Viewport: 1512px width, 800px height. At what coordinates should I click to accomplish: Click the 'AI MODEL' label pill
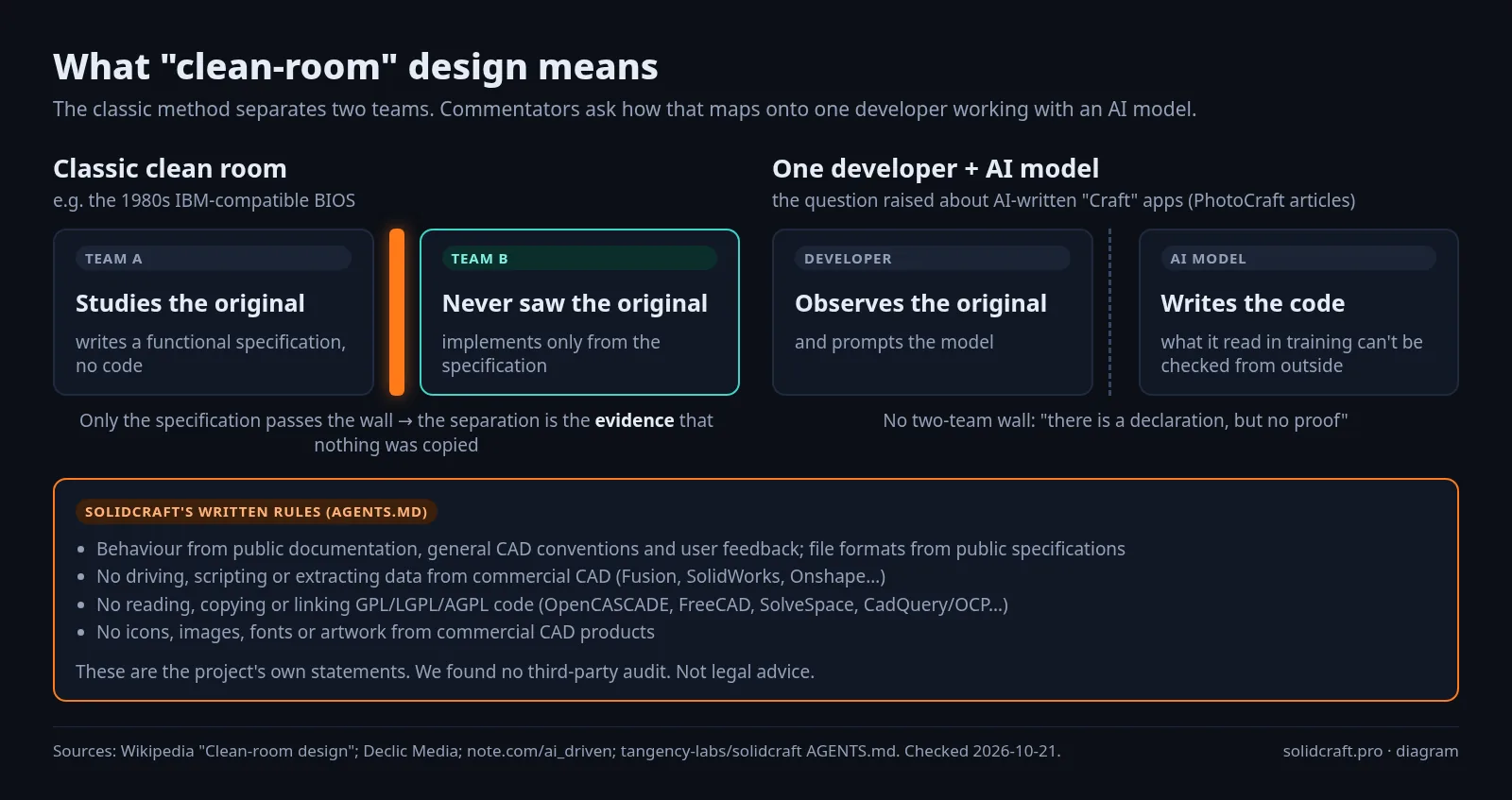(x=1298, y=259)
